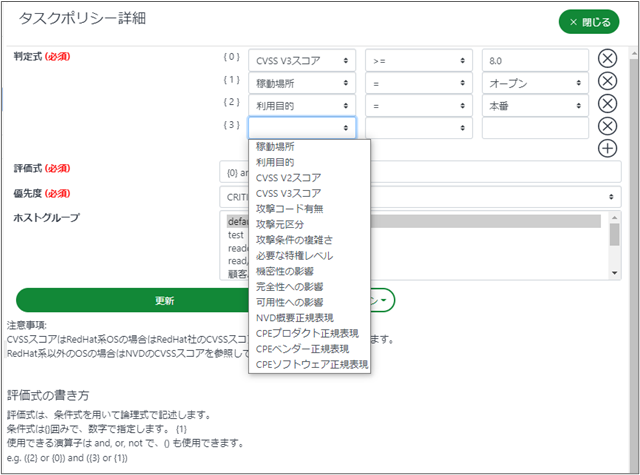Image resolution: width=640 pixels, height=475 pixels.
Task: Click the green 更新 button
Action: pos(164,300)
